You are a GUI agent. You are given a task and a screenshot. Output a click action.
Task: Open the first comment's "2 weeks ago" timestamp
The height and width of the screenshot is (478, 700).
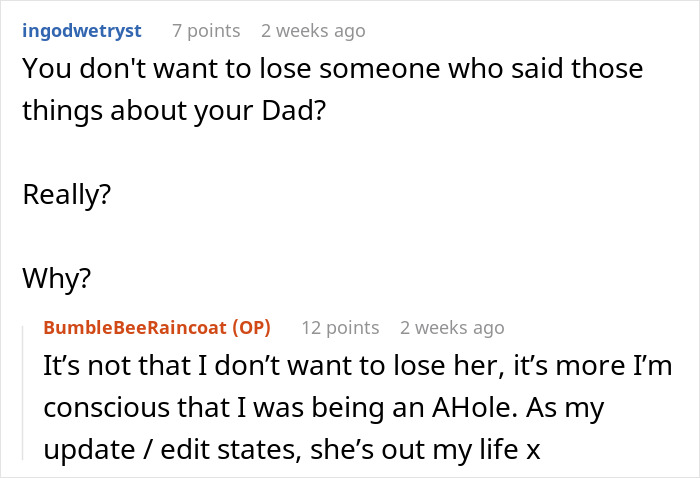click(313, 31)
